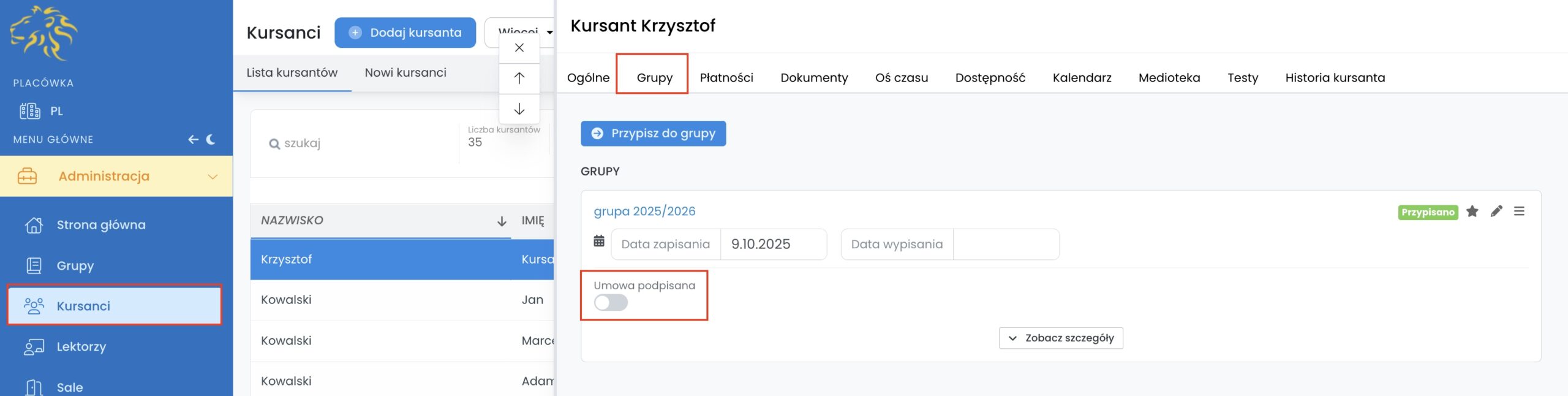Screen dimensions: 1568x396
Task: Open the hamburger menu for grupa 2025/2026
Action: pos(1519,211)
